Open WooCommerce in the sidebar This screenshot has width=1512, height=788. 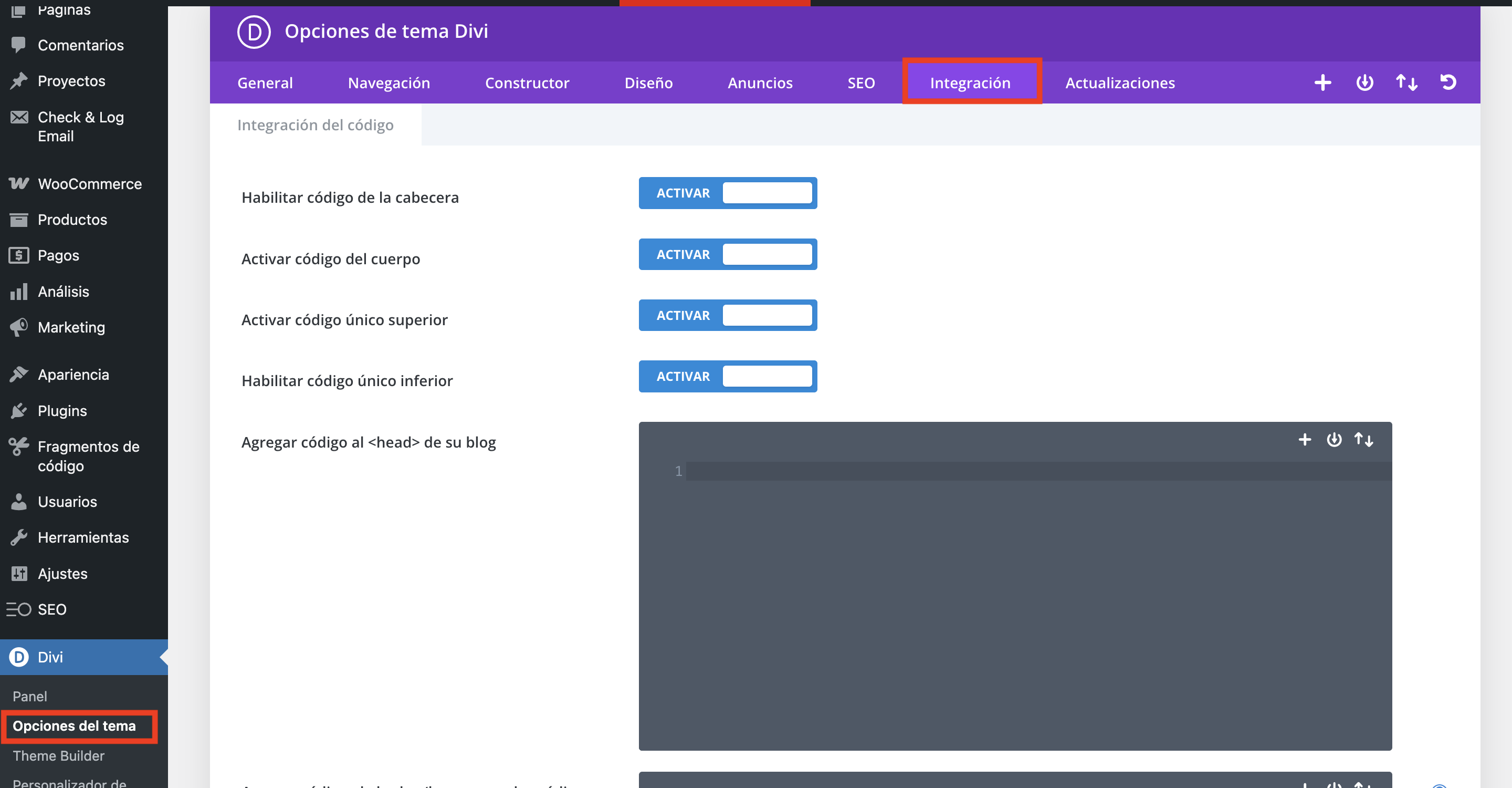pos(89,184)
